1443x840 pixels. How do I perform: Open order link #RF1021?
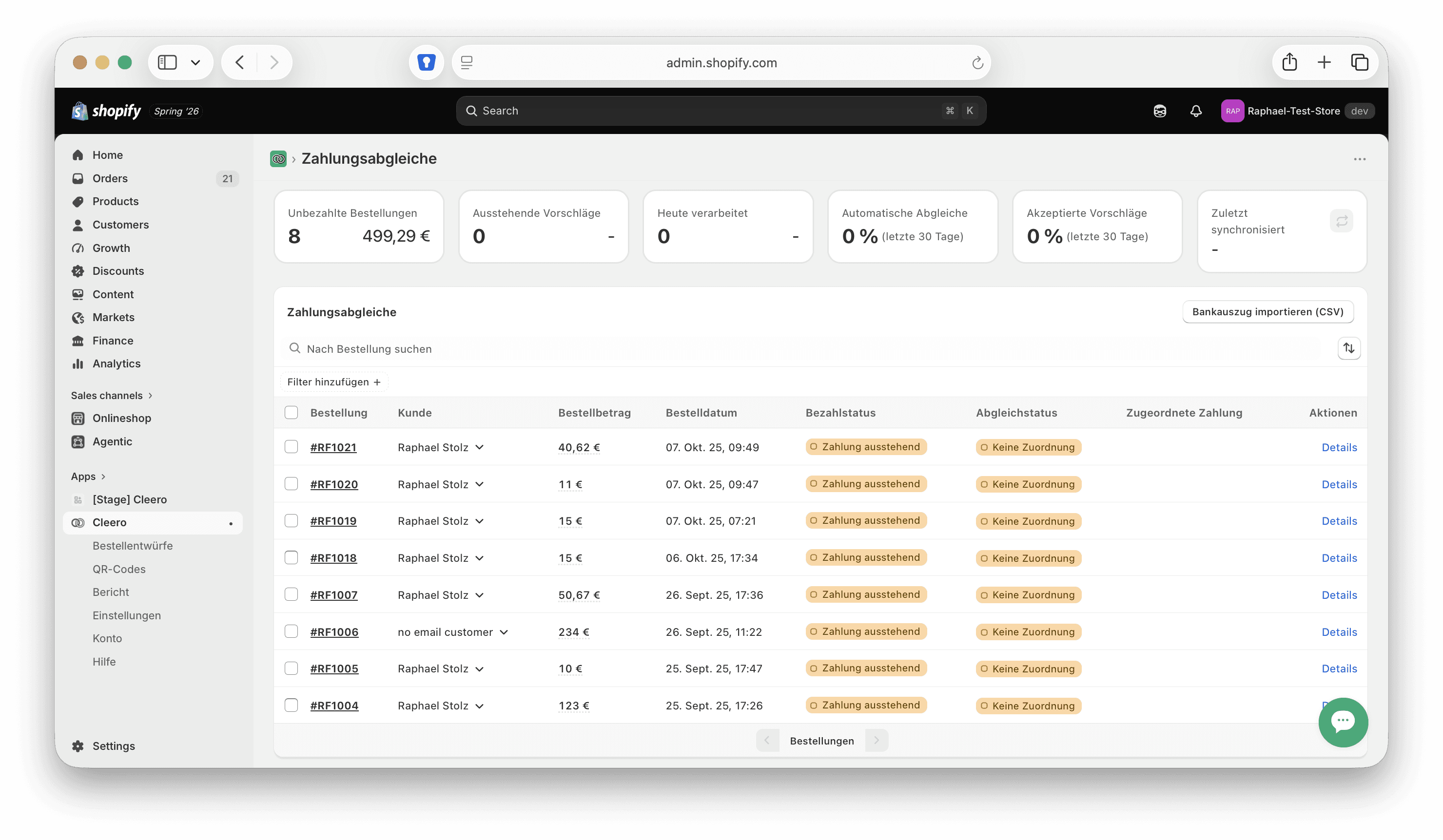coord(333,447)
